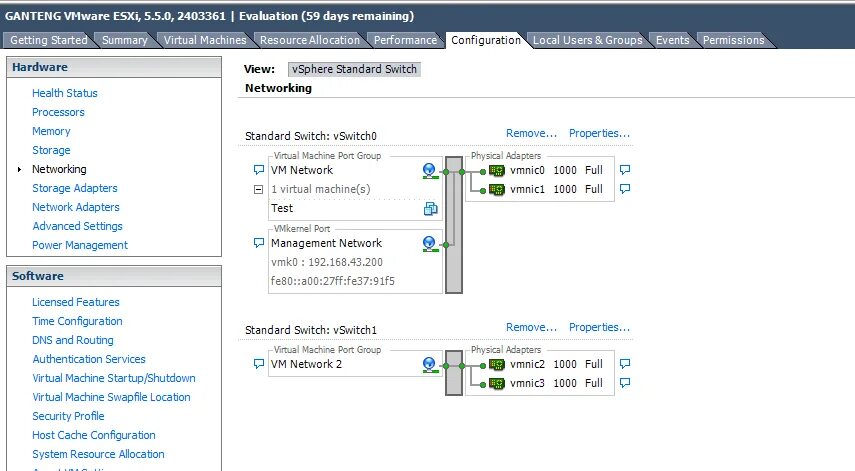Open Properties for vSwitch0
The width and height of the screenshot is (855, 471).
coord(599,134)
